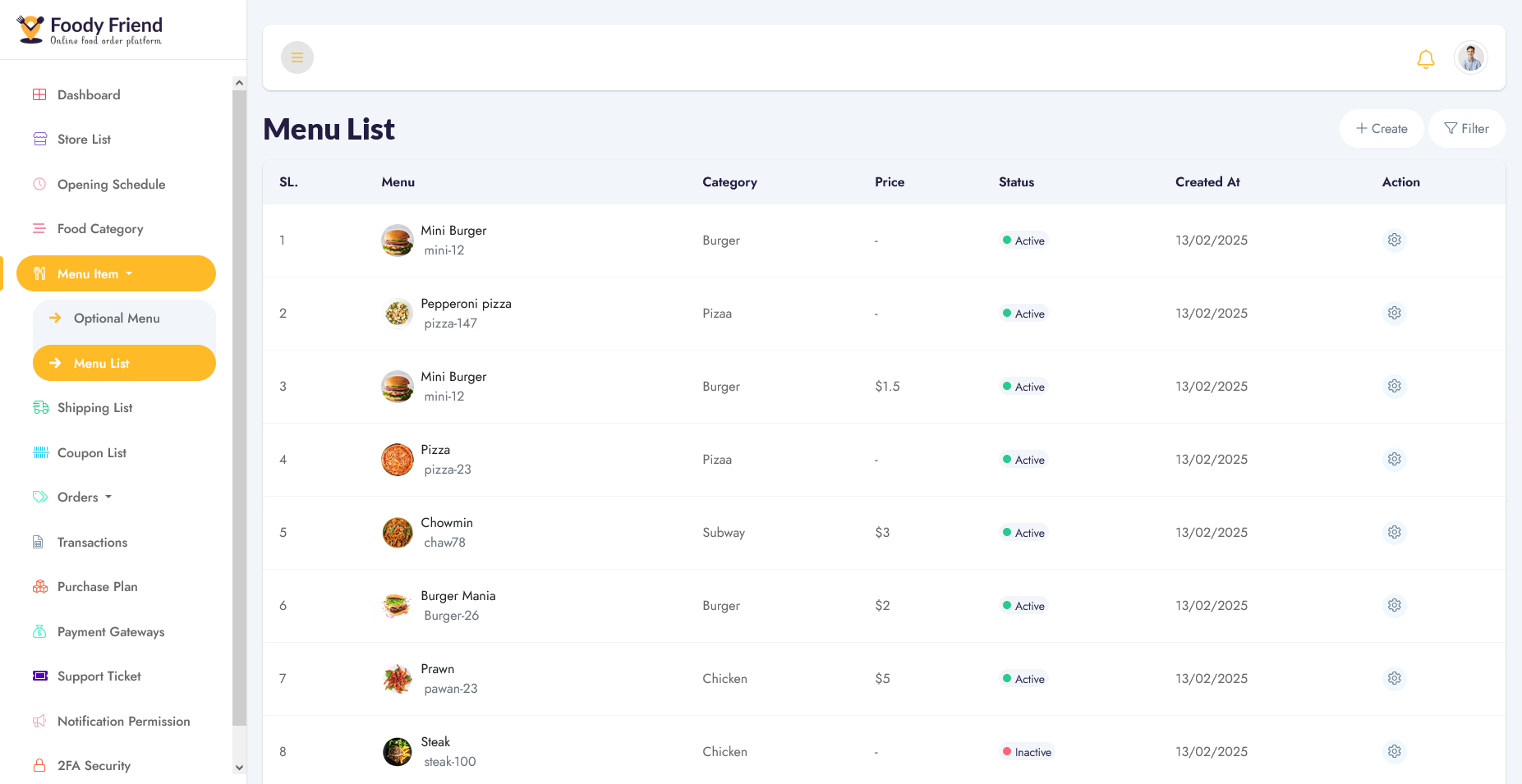This screenshot has height=784, width=1522.
Task: Click the Created At column header
Action: (1207, 182)
